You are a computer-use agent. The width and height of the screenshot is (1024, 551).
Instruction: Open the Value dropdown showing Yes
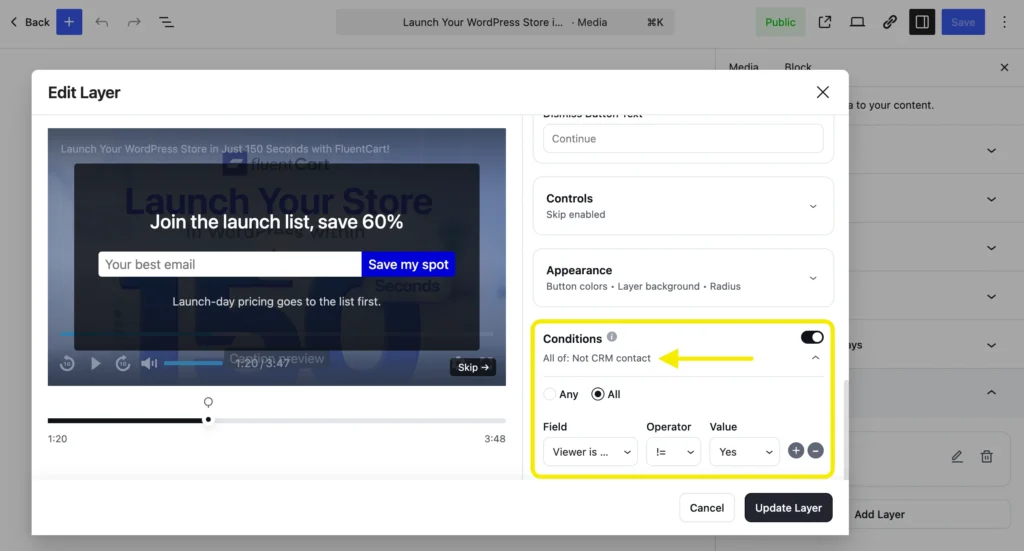coord(744,452)
